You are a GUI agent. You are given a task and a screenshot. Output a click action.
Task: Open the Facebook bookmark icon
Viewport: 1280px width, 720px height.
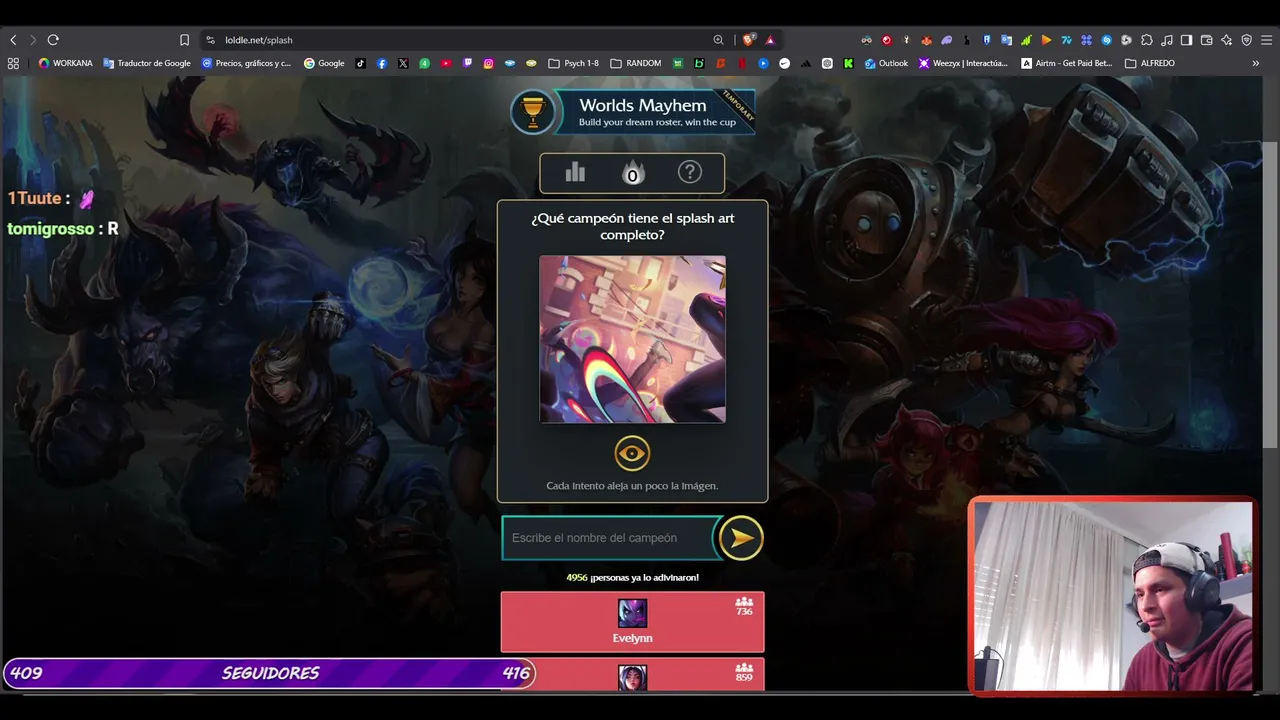[382, 63]
